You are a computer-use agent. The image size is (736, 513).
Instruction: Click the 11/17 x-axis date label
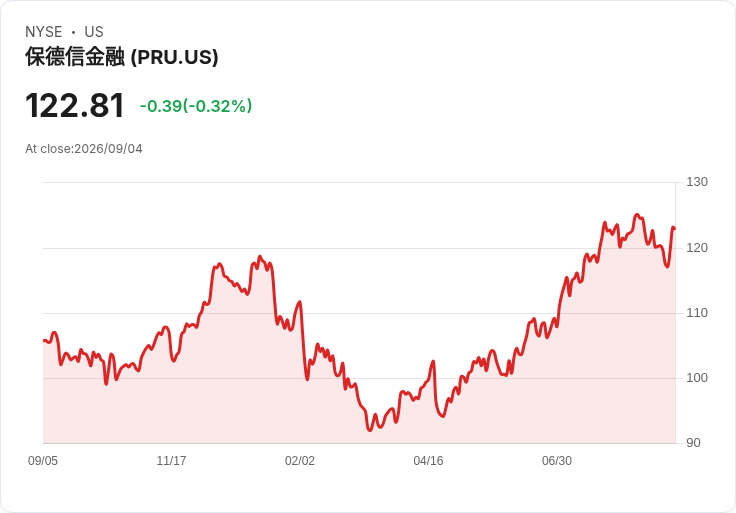[x=171, y=461]
